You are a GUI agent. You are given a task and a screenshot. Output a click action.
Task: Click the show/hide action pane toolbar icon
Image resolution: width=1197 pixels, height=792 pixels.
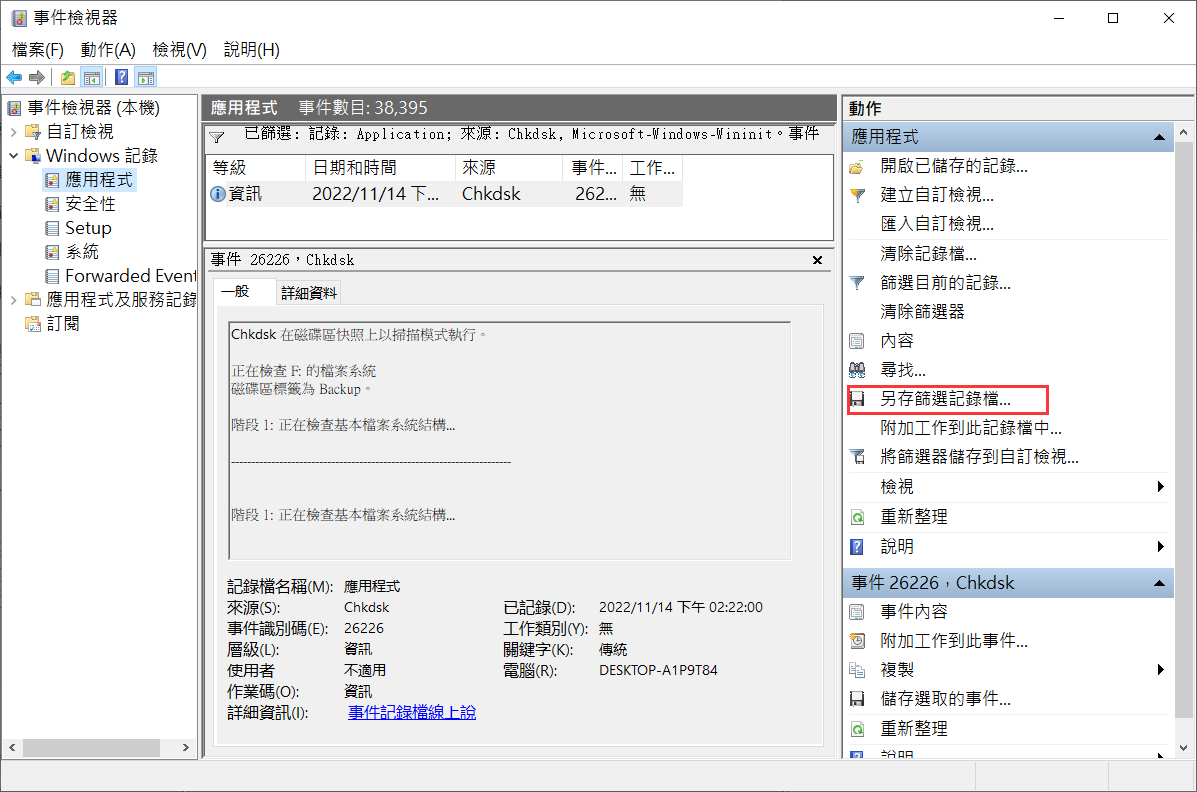(x=146, y=77)
